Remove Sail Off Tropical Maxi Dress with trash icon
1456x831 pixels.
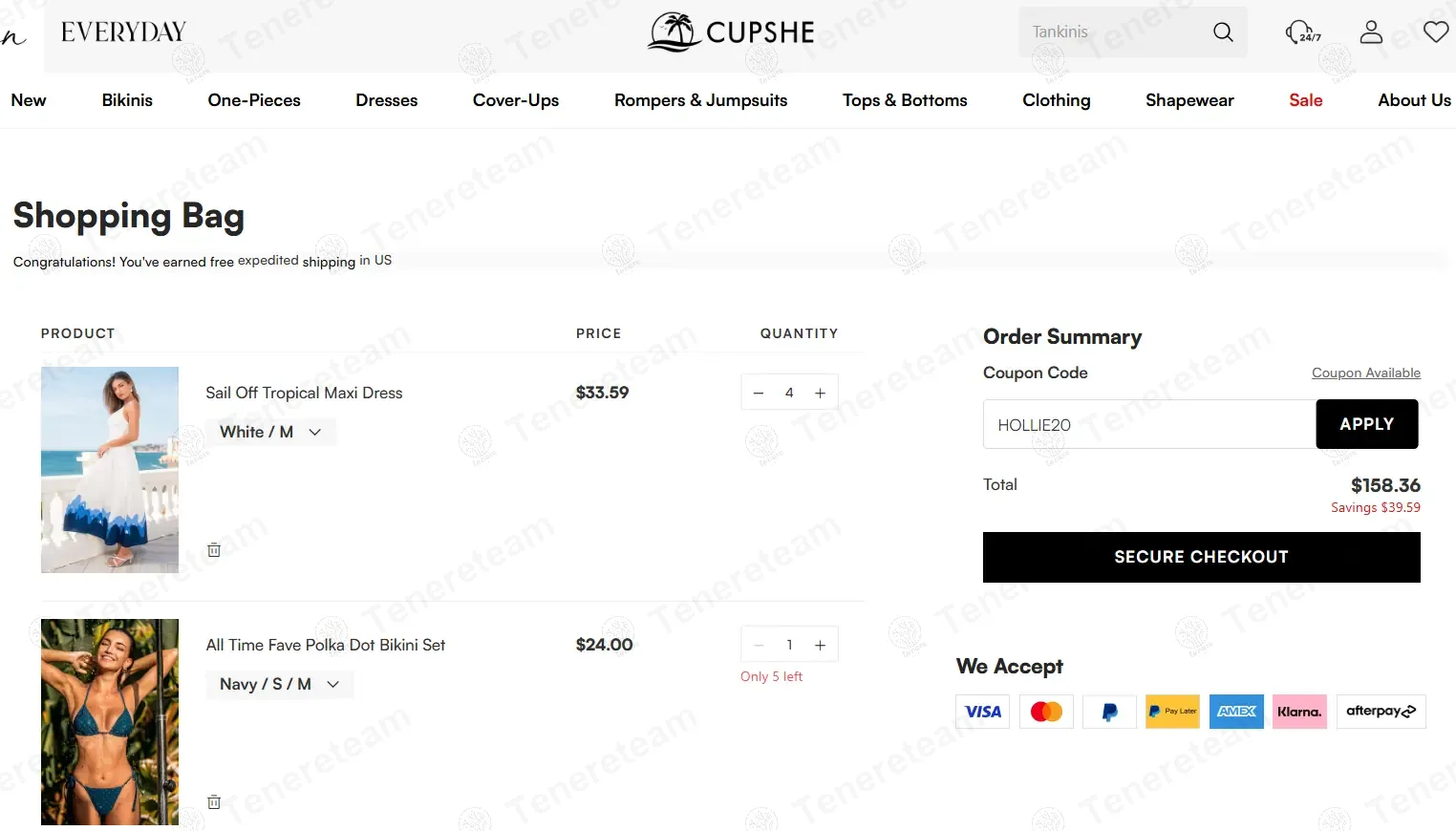[x=214, y=550]
